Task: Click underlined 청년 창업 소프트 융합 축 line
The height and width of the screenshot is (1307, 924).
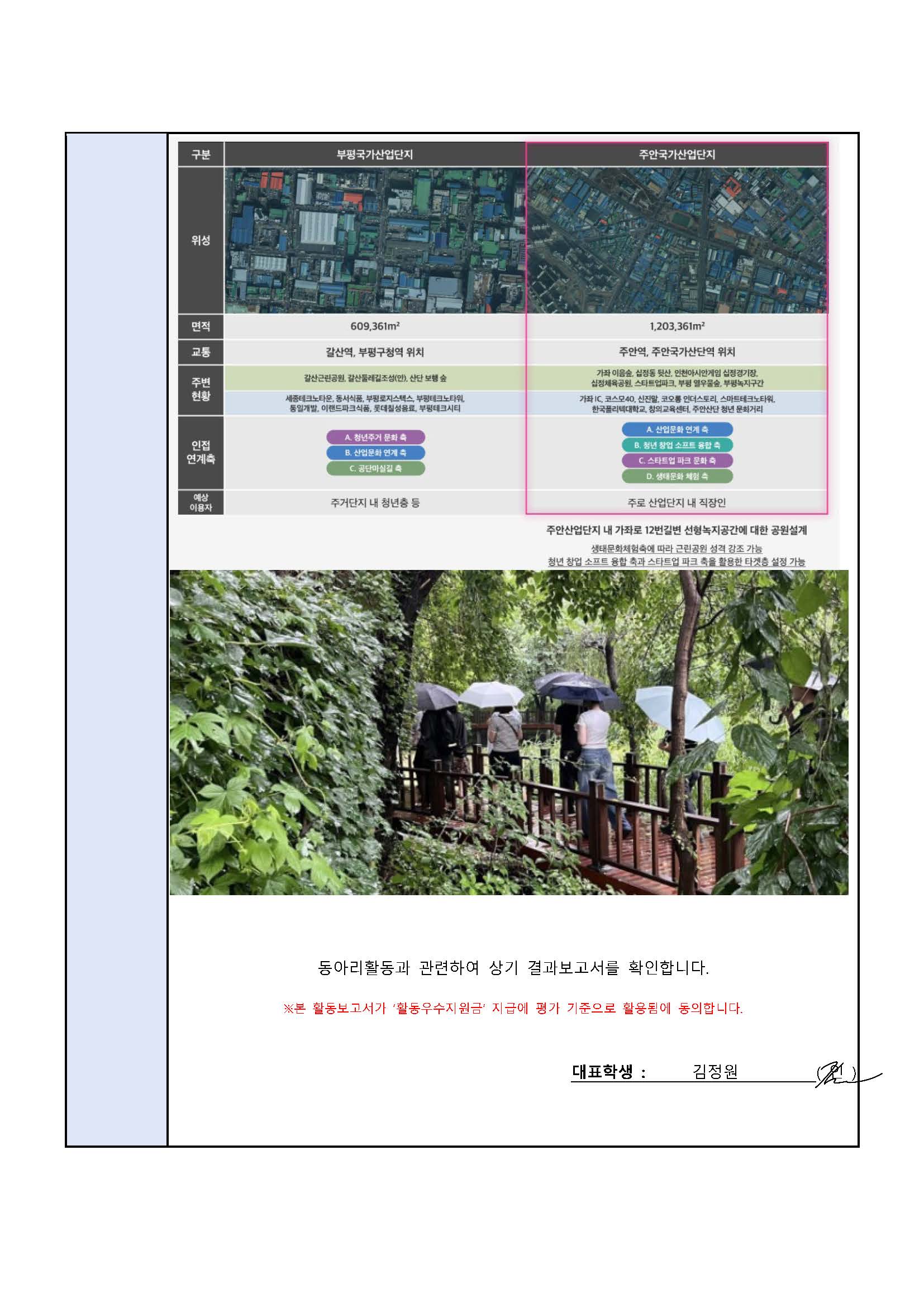Action: [x=677, y=562]
